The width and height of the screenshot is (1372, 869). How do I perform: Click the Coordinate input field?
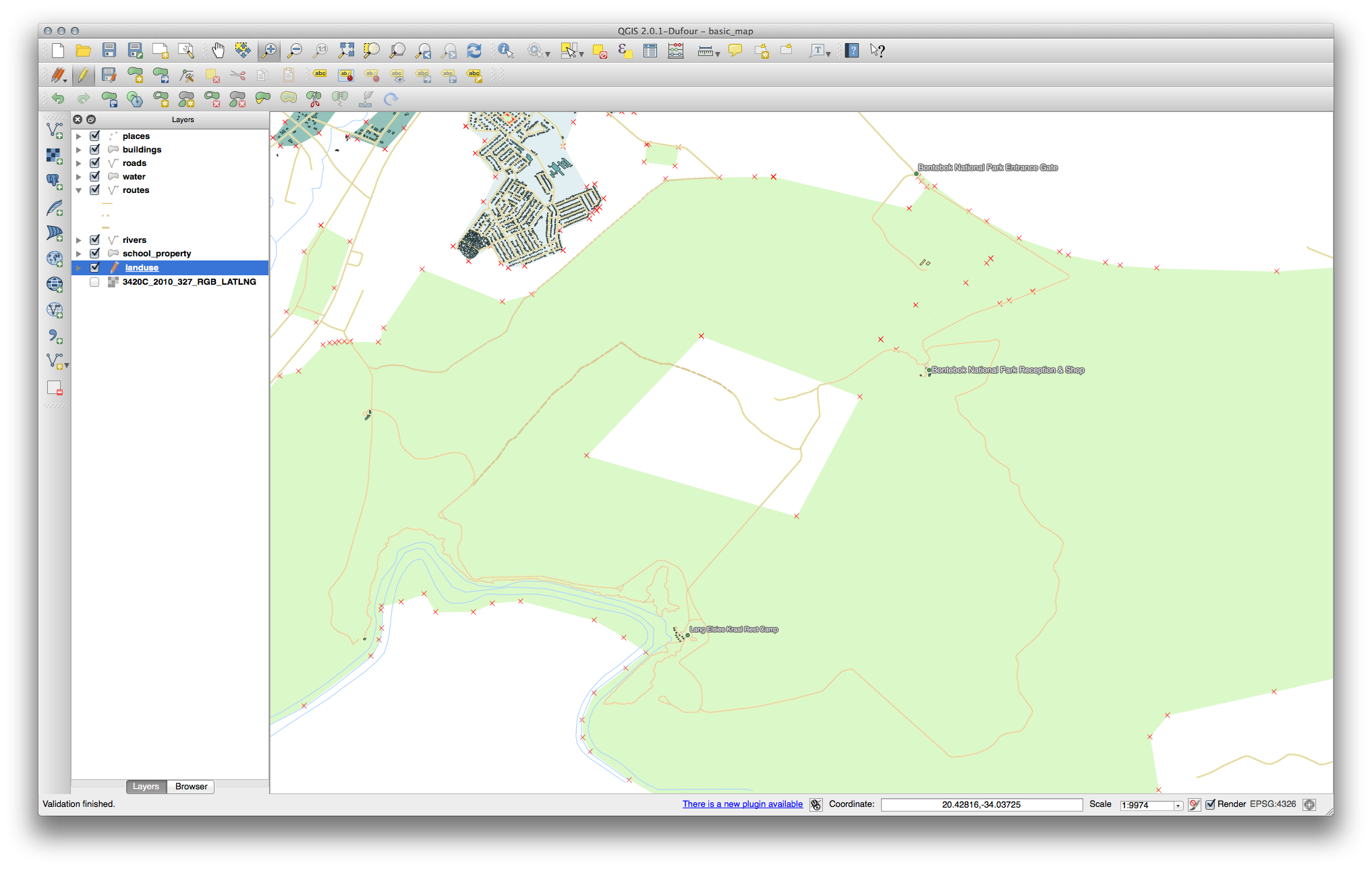(x=981, y=805)
